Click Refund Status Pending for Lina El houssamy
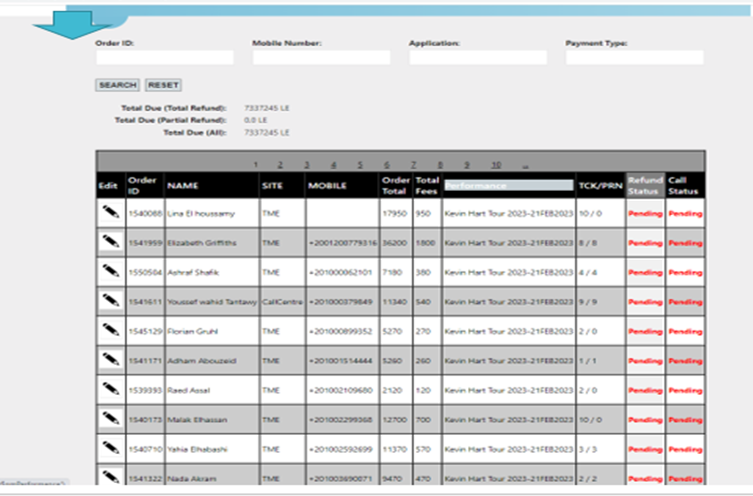Screen dimensions: 753x496 coord(645,214)
